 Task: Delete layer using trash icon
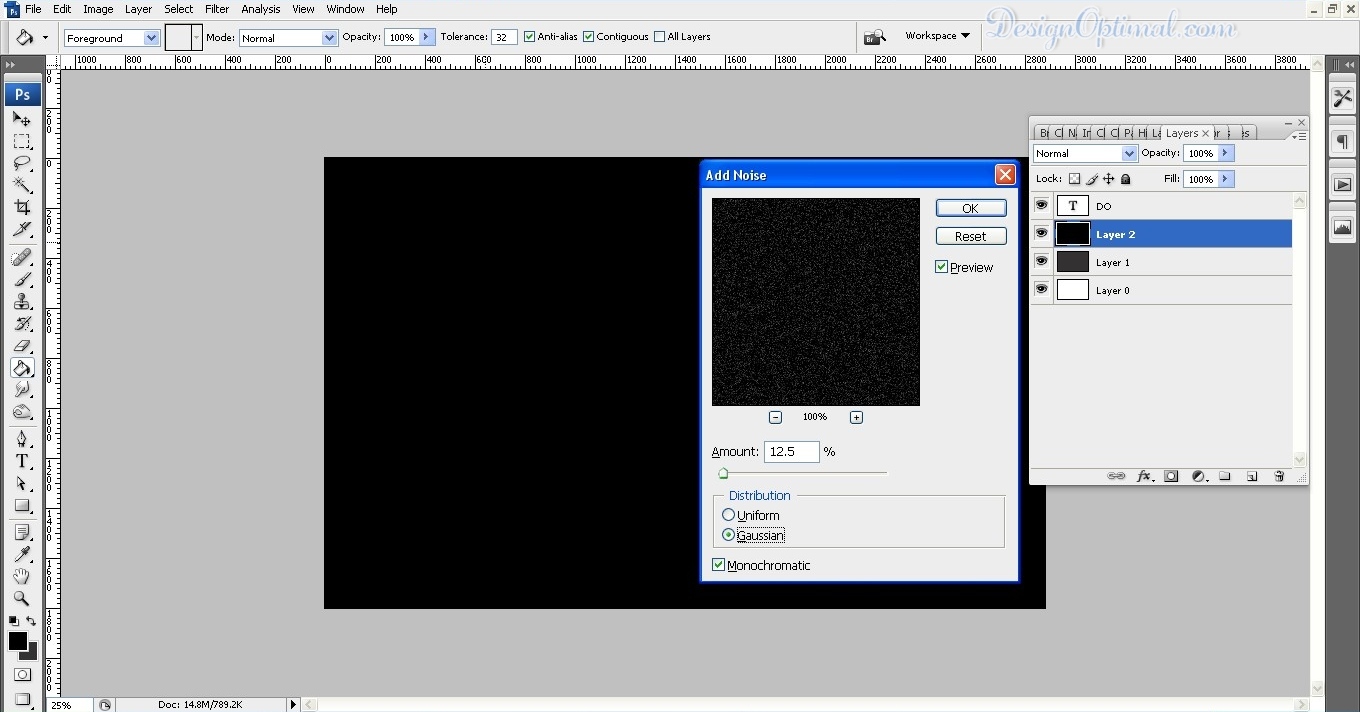pyautogui.click(x=1279, y=477)
